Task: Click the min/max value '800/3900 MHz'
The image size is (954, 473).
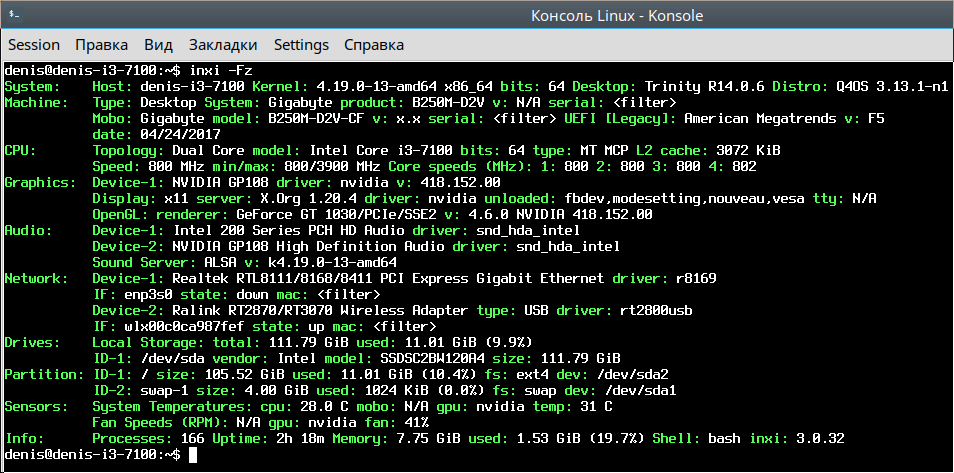Action: pos(332,166)
